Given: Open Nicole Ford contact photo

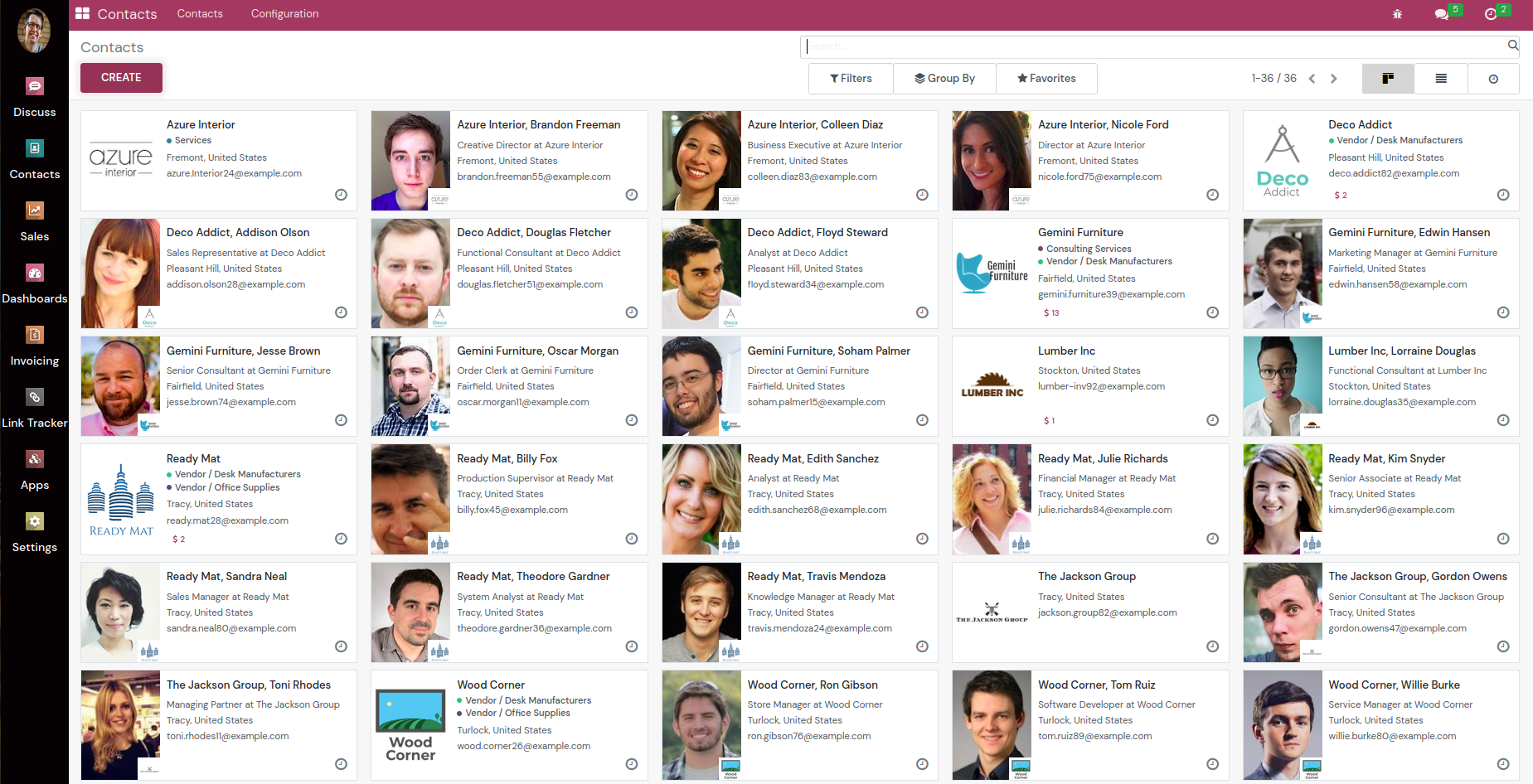Looking at the screenshot, I should (992, 161).
